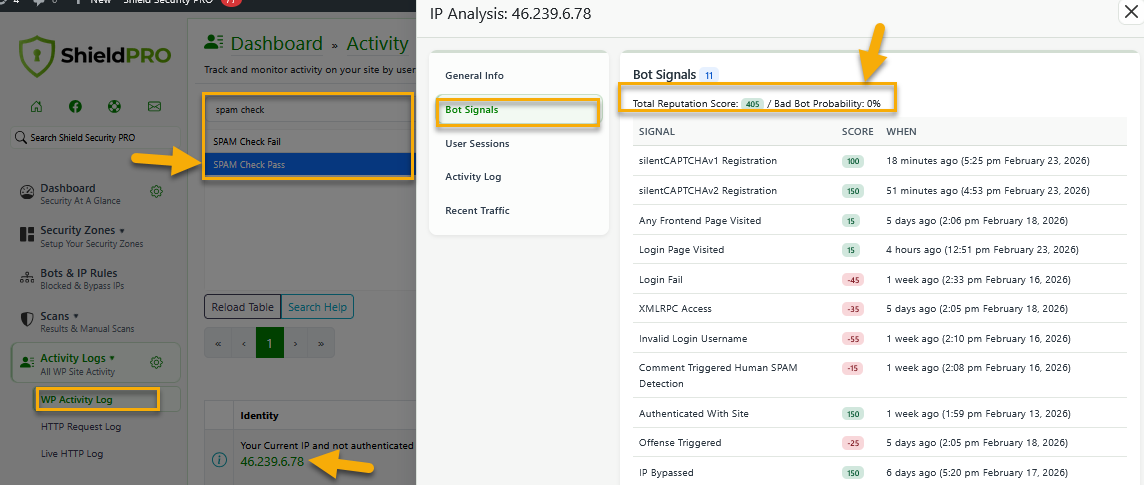Click the Identity column header

(x=260, y=416)
